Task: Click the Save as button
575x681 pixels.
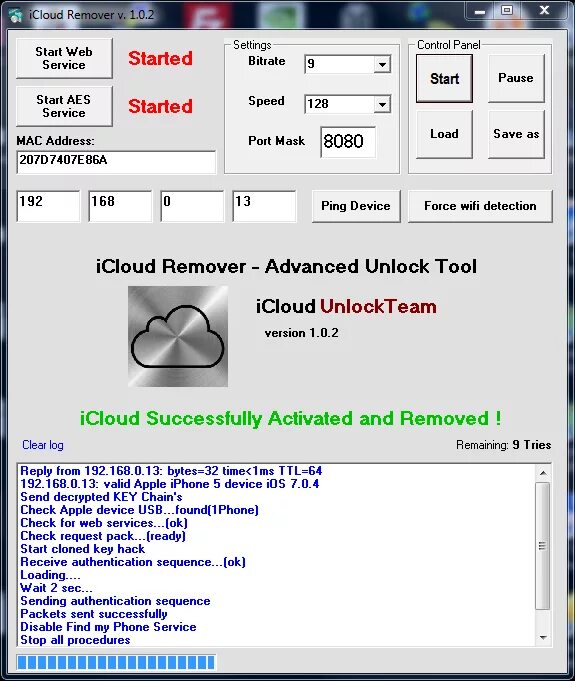Action: click(516, 134)
